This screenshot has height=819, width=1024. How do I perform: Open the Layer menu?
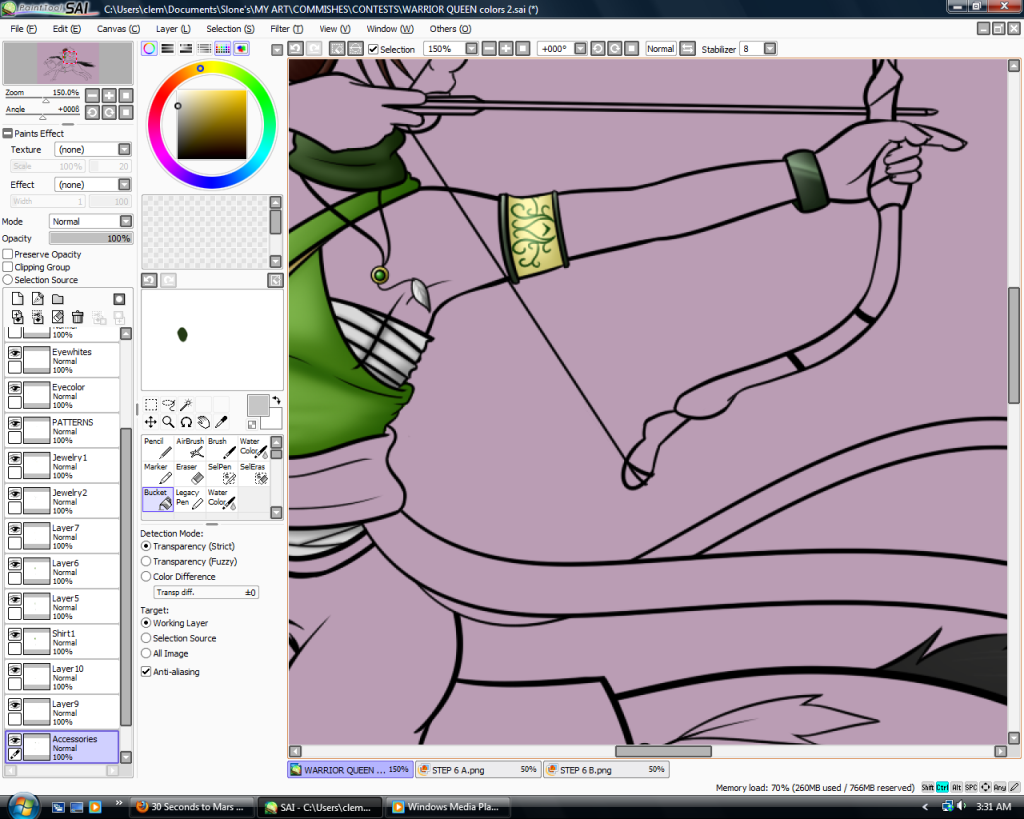pyautogui.click(x=173, y=29)
